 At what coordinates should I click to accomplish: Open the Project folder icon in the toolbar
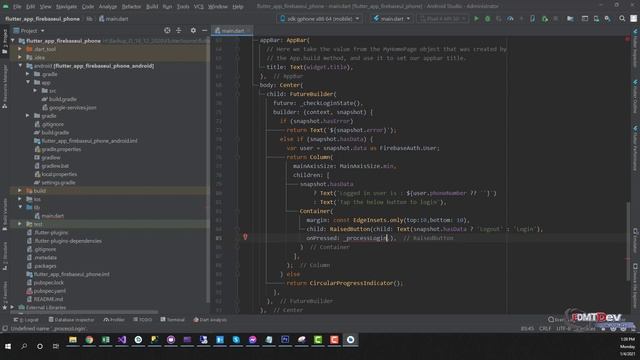[x=570, y=19]
